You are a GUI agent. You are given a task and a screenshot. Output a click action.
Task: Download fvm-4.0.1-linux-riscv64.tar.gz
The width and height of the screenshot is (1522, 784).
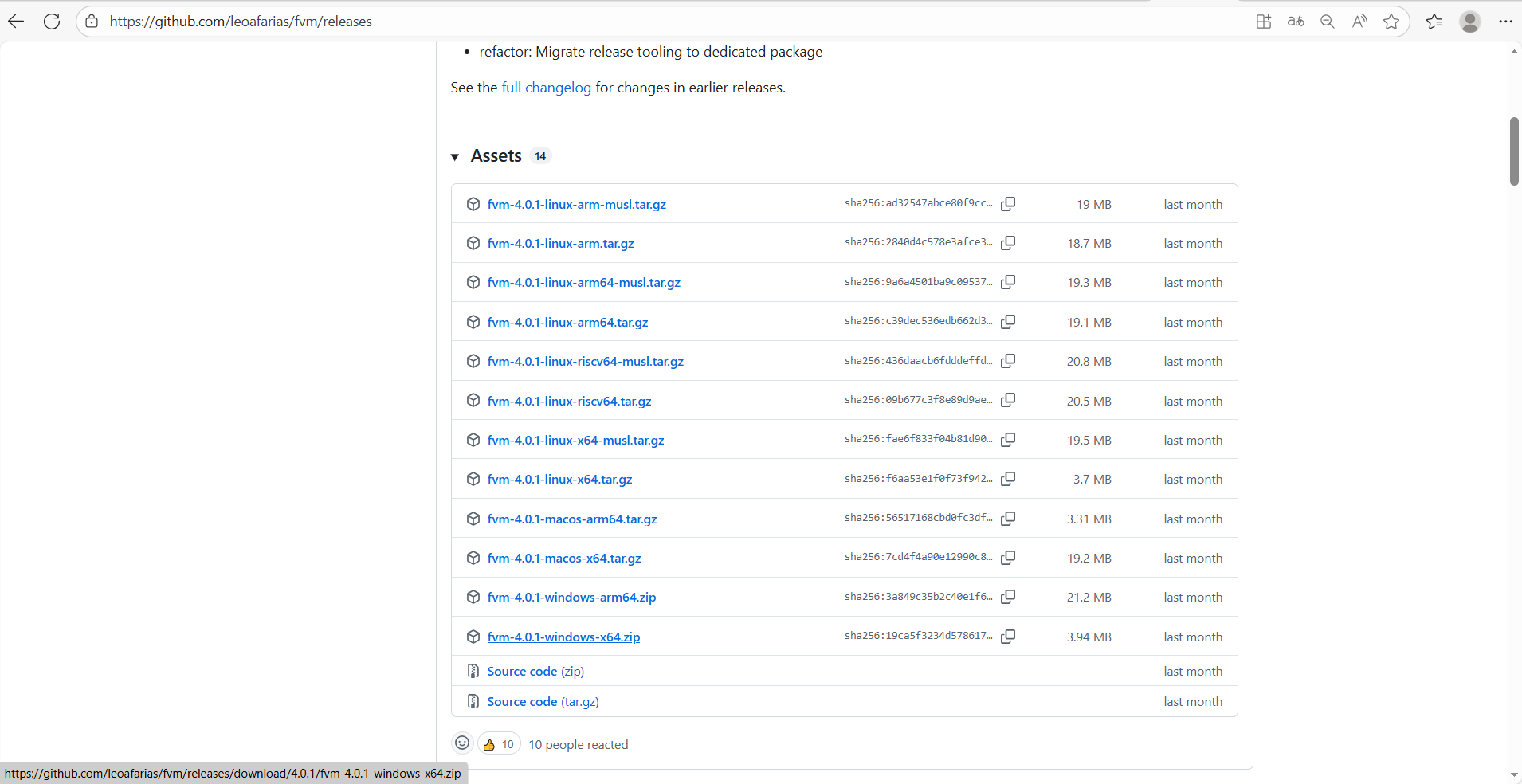point(569,402)
